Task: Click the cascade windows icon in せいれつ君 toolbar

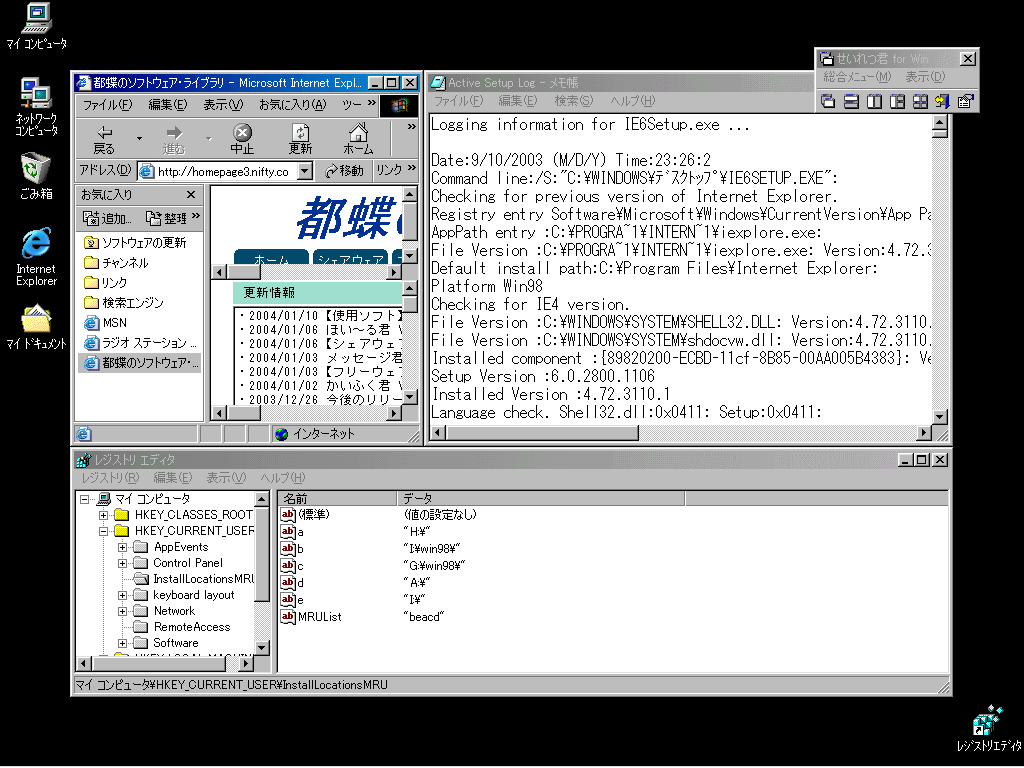Action: pos(828,101)
